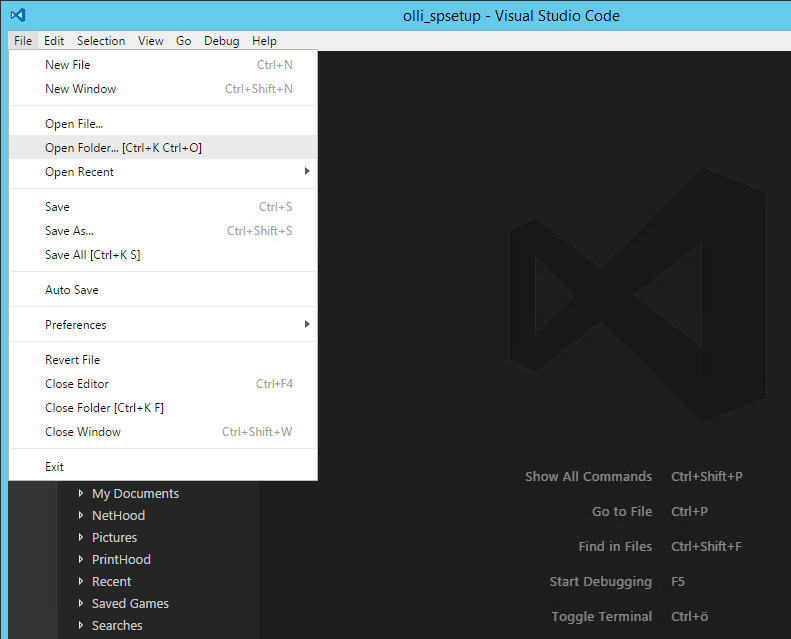Select Pictures in explorer tree
The width and height of the screenshot is (791, 639).
115,537
